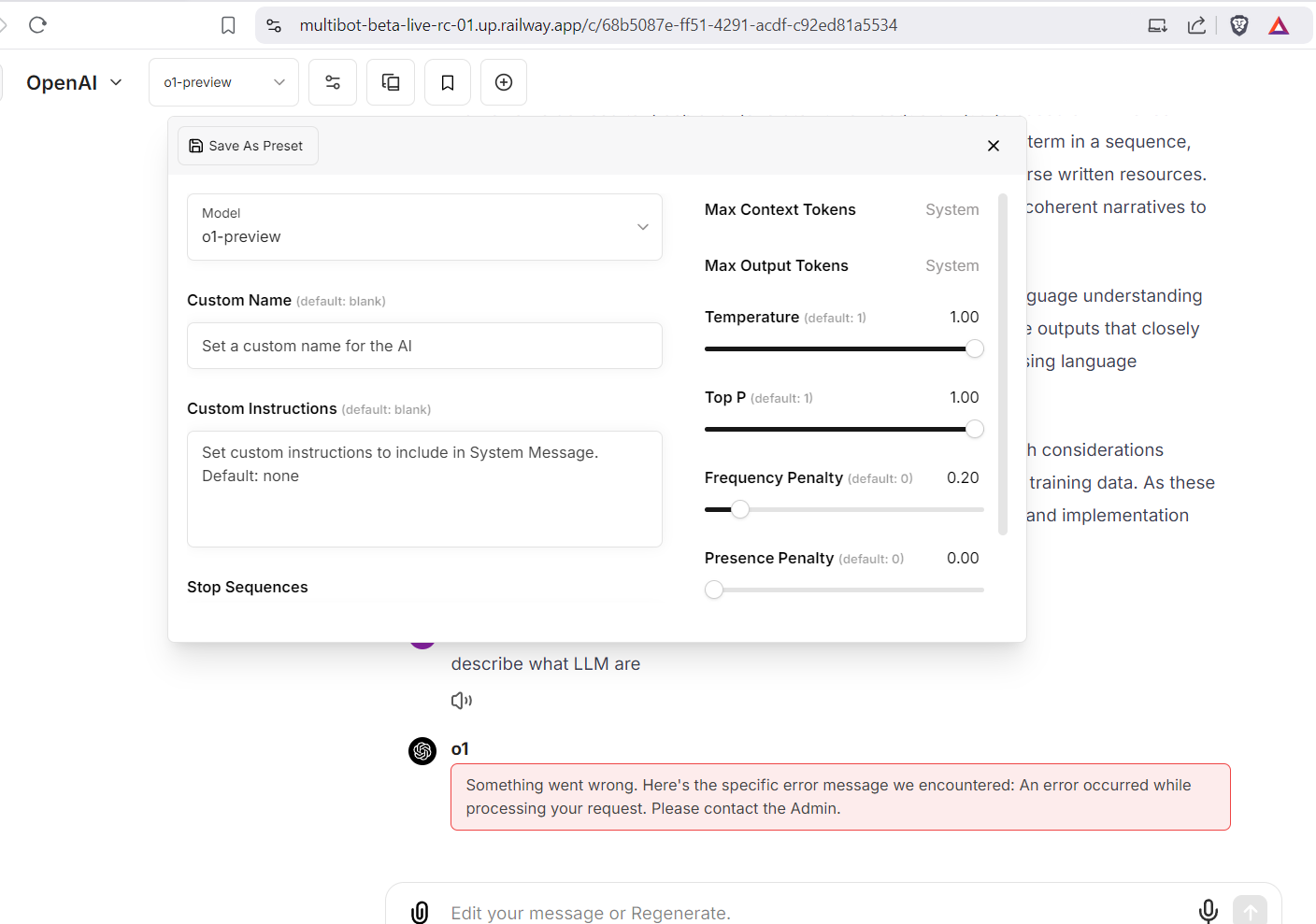
Task: Open Brave Shields lion icon
Action: (1239, 25)
